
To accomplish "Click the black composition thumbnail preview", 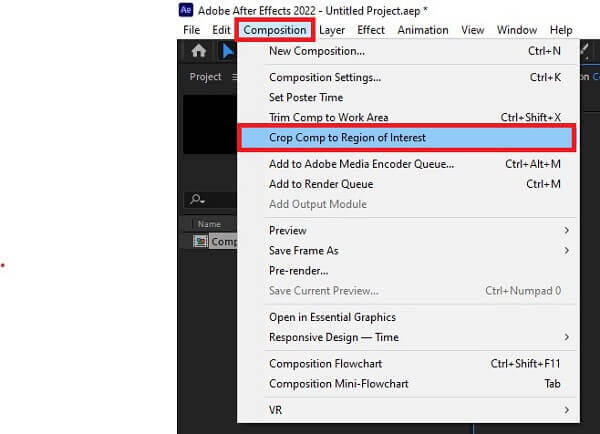I will [x=210, y=124].
